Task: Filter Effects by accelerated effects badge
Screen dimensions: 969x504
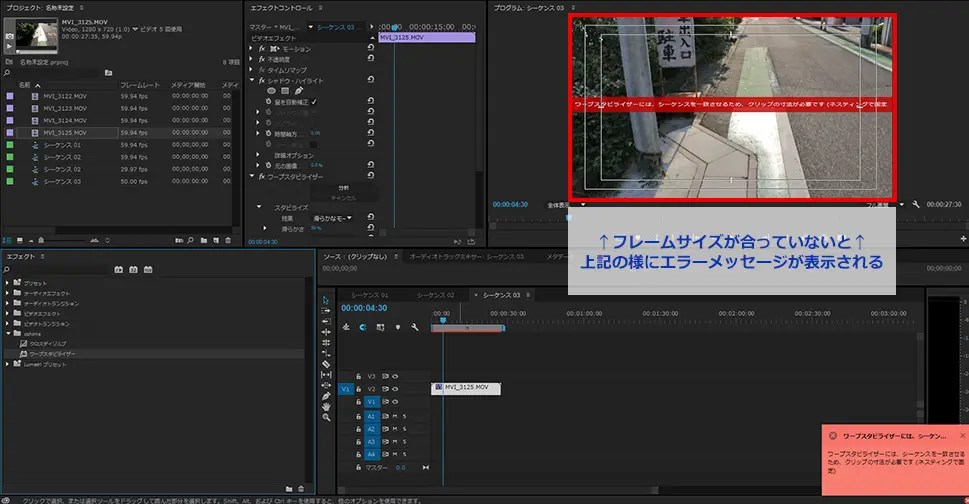Action: click(x=119, y=270)
